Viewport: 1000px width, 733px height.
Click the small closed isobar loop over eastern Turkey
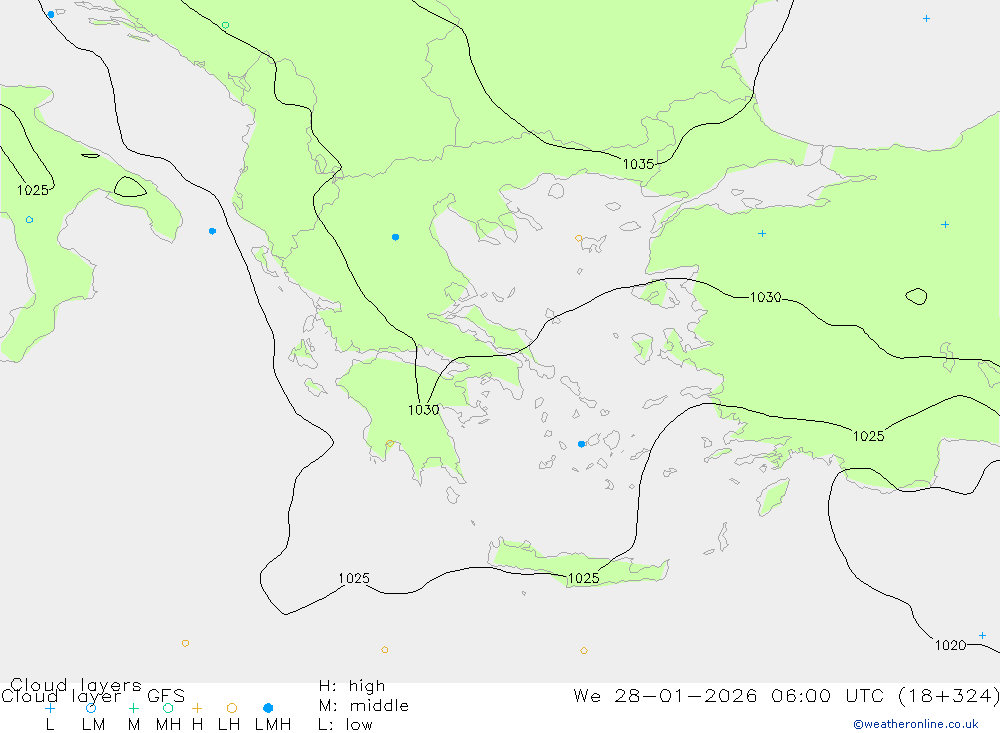point(916,296)
